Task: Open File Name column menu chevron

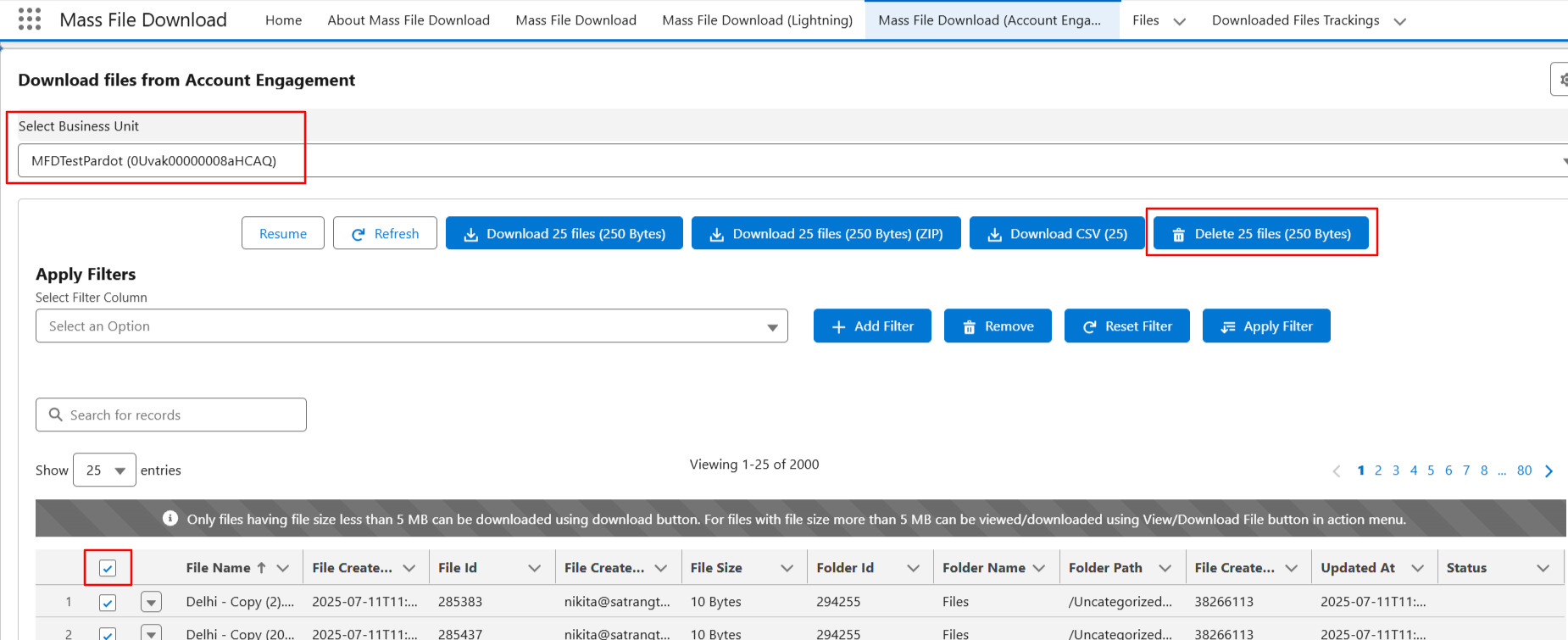Action: click(x=283, y=568)
